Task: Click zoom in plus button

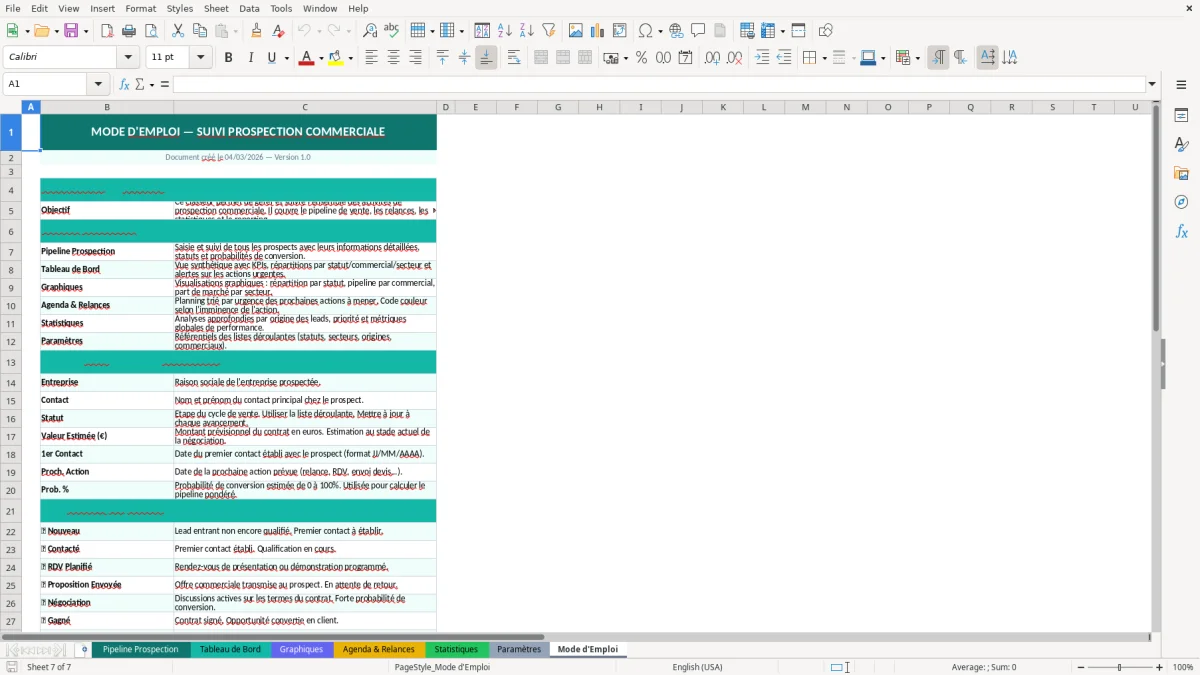Action: click(x=1160, y=667)
